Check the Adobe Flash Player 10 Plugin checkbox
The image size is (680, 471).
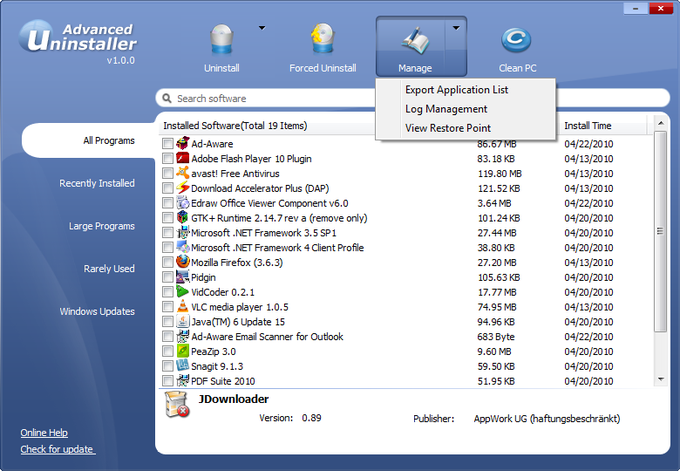167,158
